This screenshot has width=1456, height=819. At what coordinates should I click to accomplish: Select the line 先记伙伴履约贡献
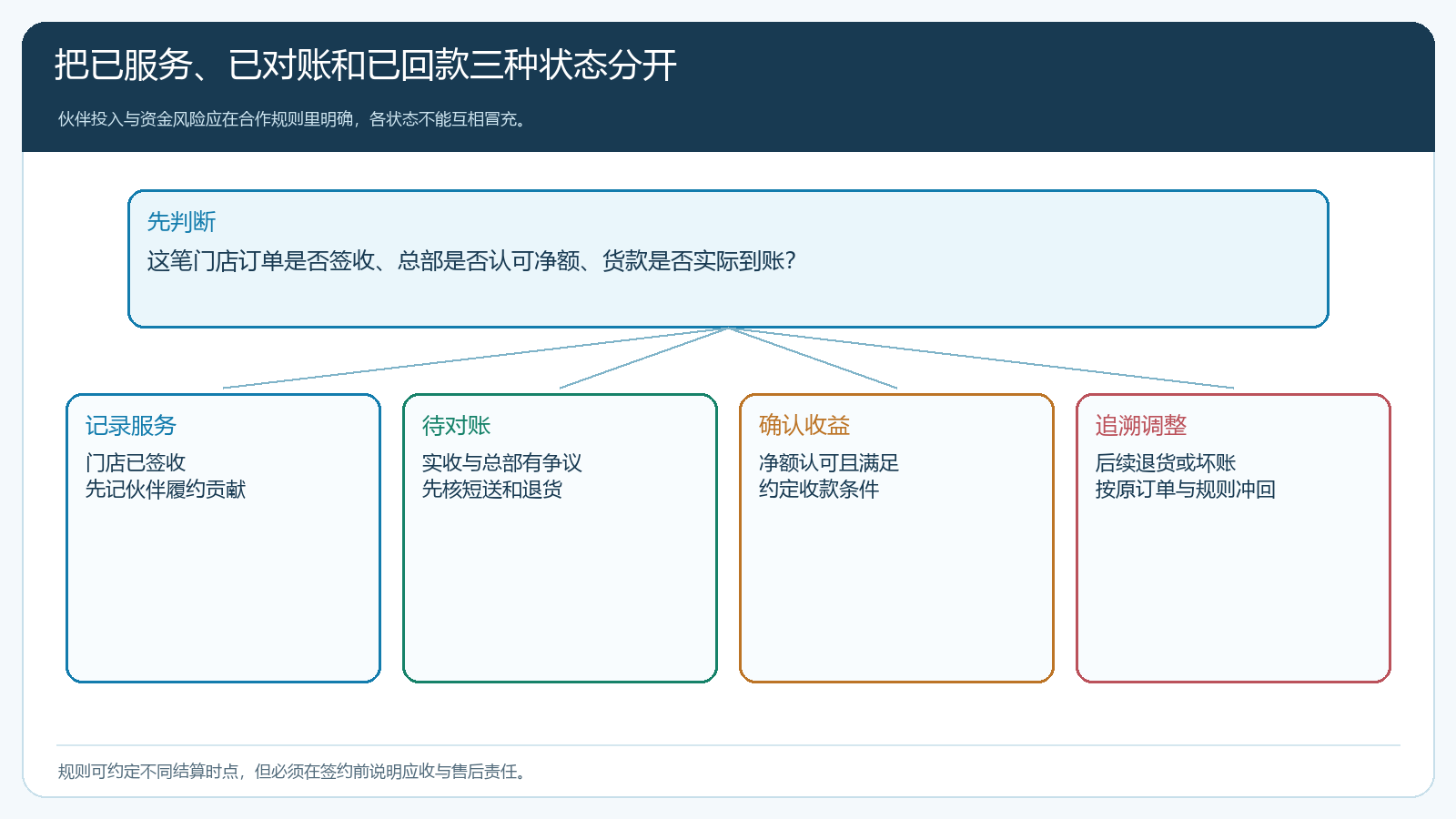(x=166, y=490)
